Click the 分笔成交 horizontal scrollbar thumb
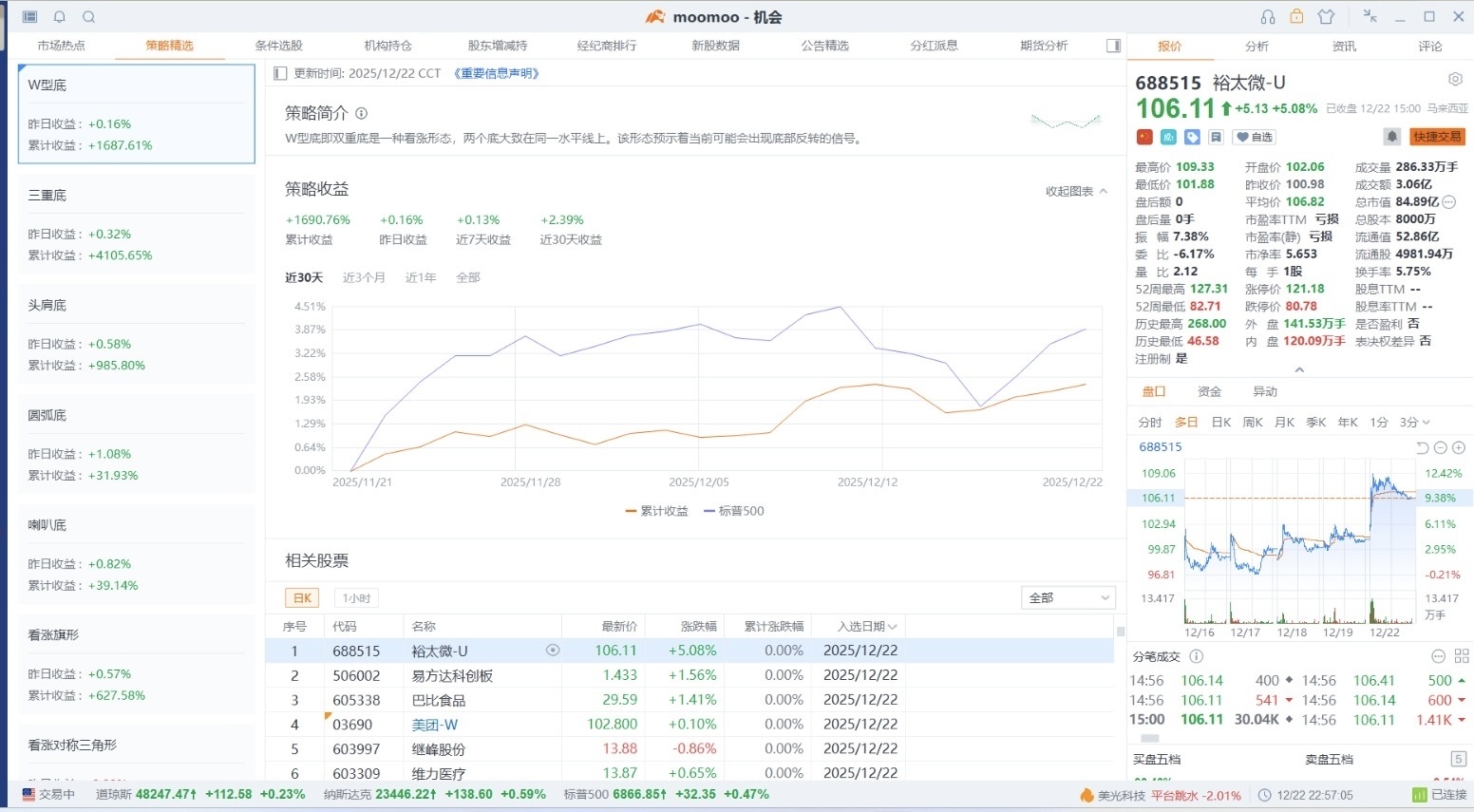The width and height of the screenshot is (1474, 812). click(x=1150, y=738)
